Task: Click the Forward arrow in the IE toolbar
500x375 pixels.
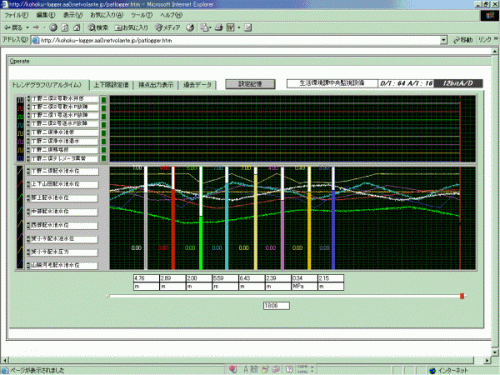Action: 36,27
